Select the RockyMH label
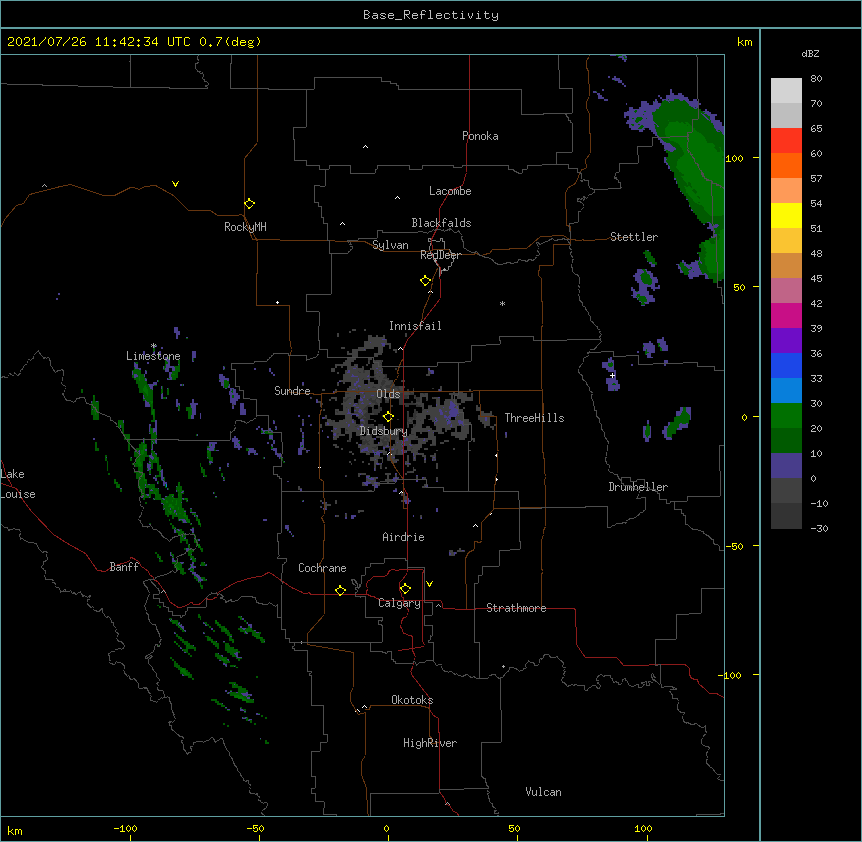 (245, 227)
